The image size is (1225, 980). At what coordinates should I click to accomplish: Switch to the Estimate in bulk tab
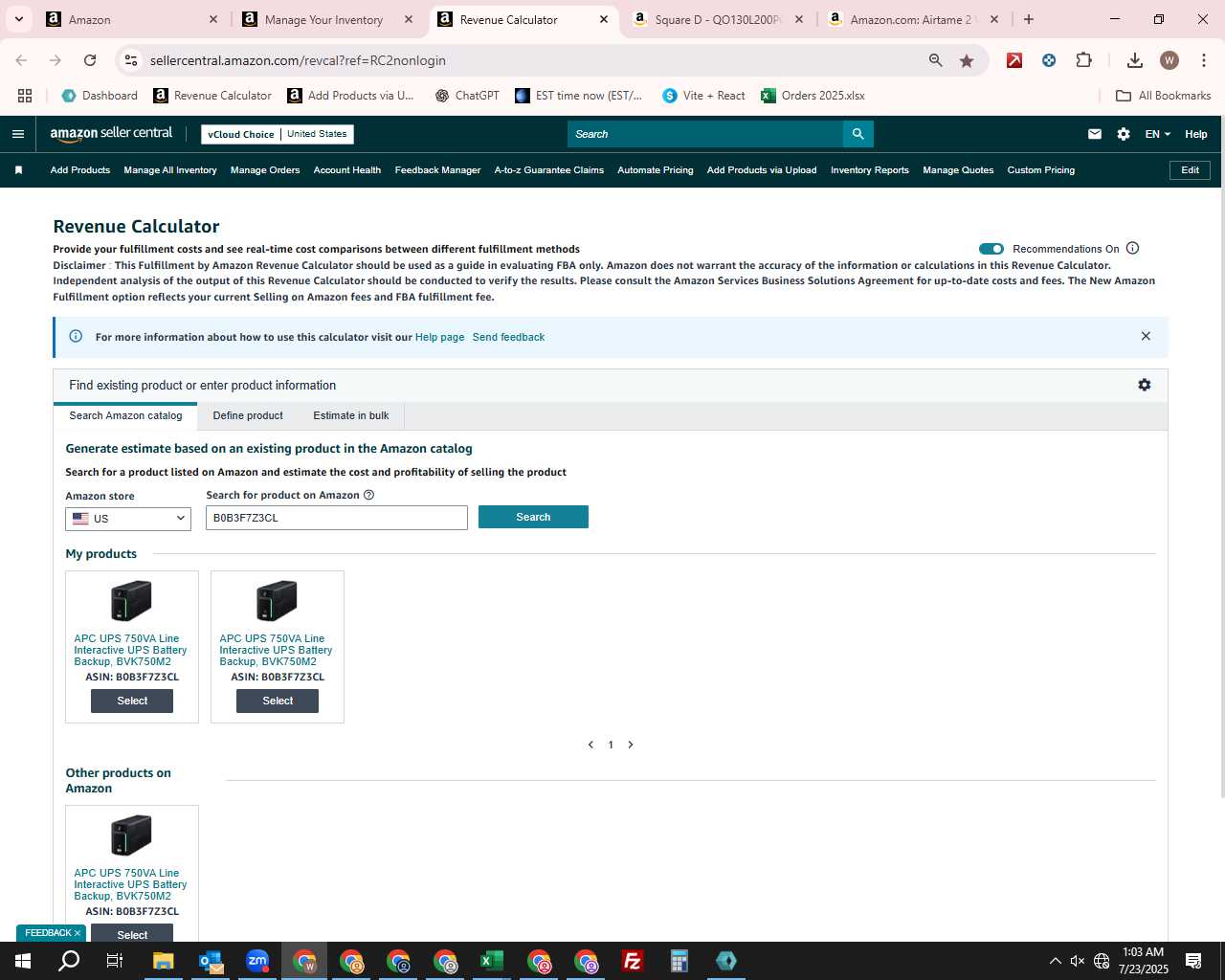tap(351, 415)
